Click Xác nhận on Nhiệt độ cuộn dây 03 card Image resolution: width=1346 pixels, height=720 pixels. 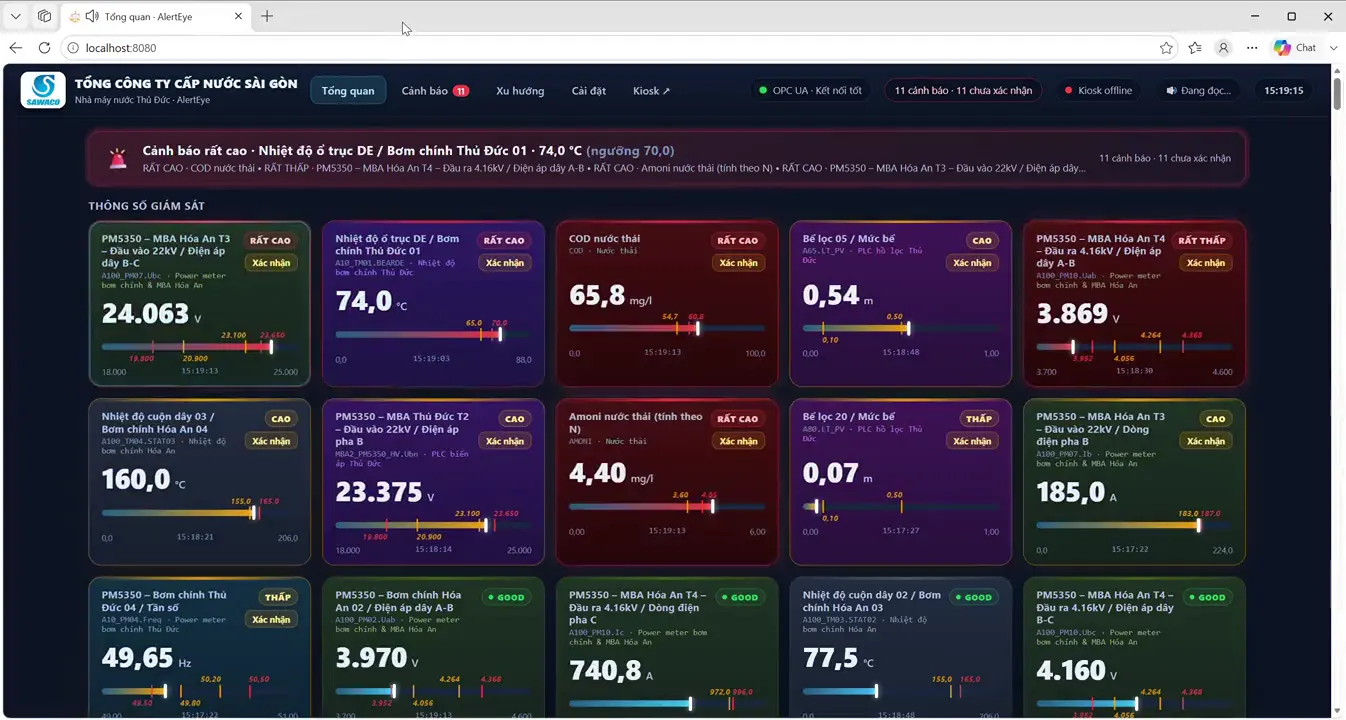pos(271,441)
